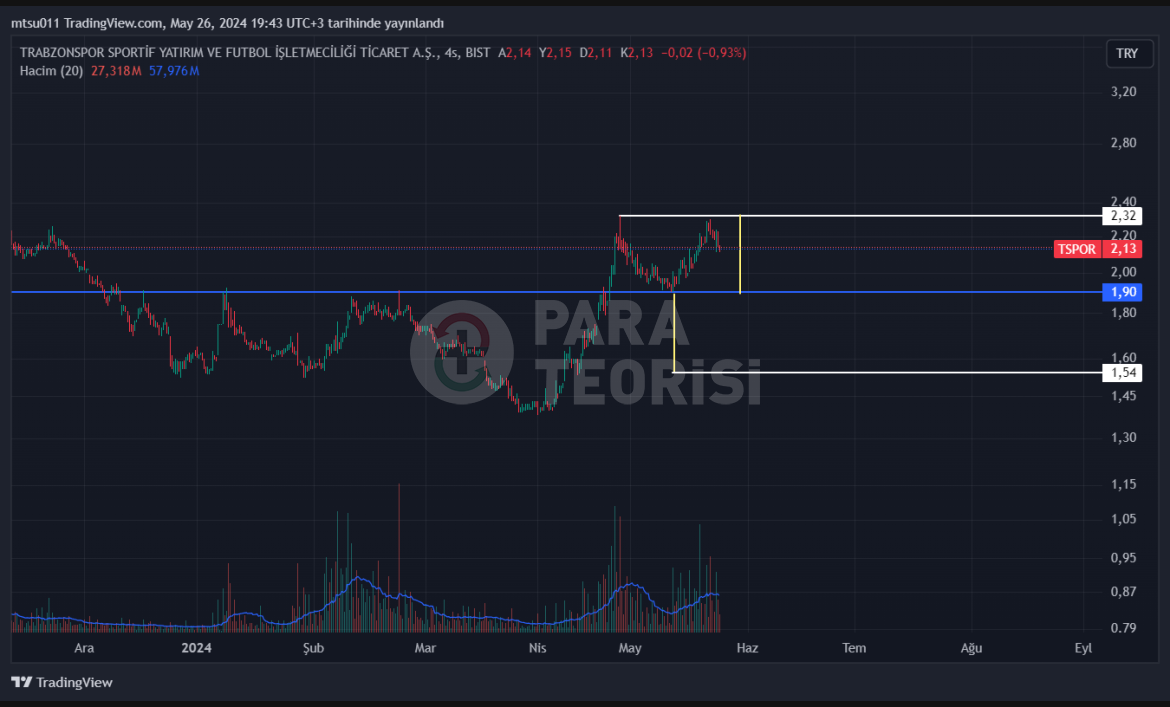The height and width of the screenshot is (707, 1170).
Task: Click the Eyl month label on time axis
Action: [x=1083, y=648]
